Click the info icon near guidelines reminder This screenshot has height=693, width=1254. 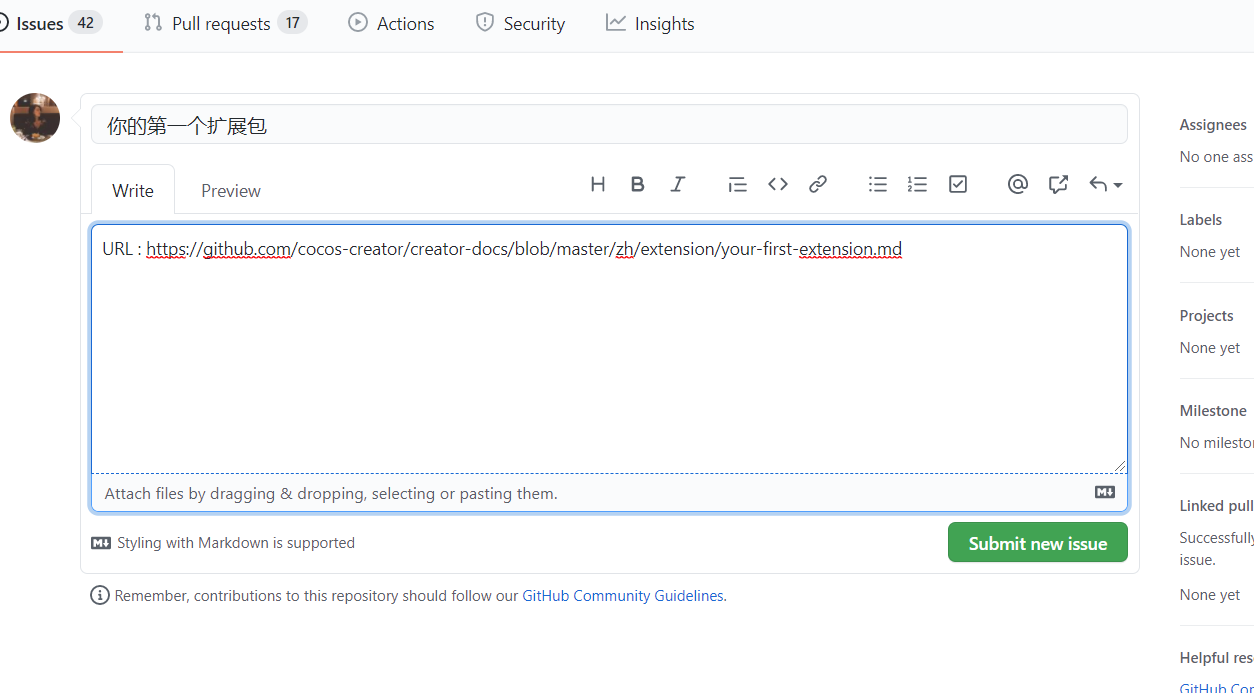click(x=100, y=595)
